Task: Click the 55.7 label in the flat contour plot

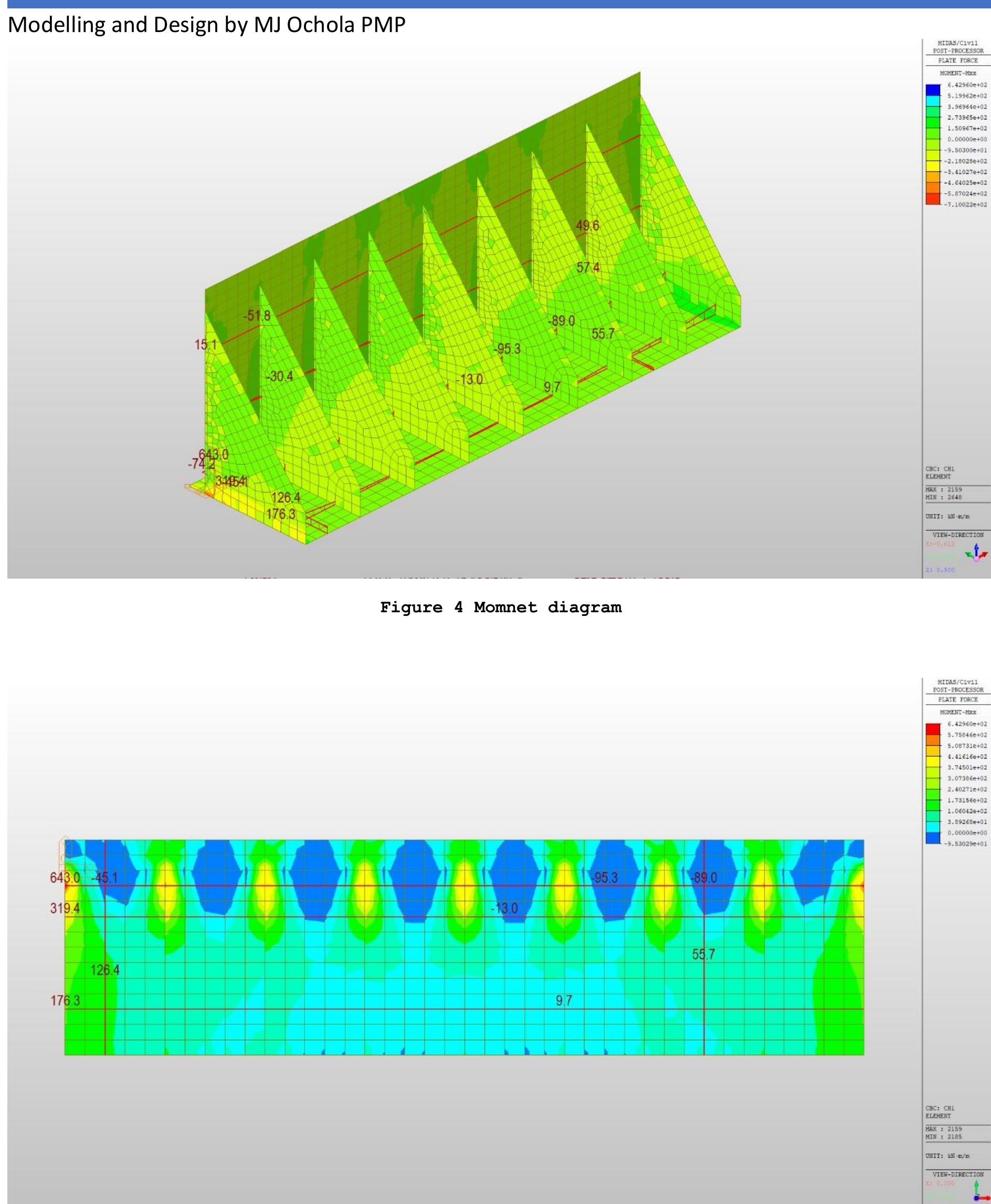Action: (703, 954)
